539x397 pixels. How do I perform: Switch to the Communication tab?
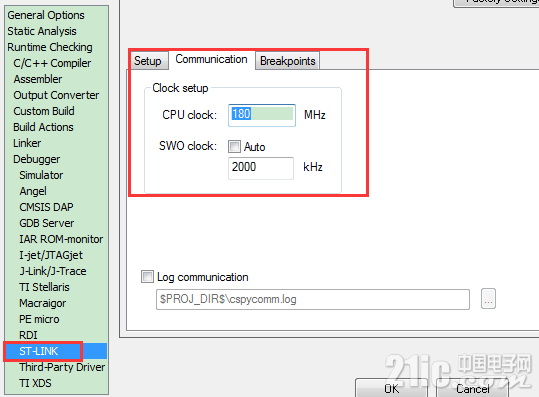[211, 59]
